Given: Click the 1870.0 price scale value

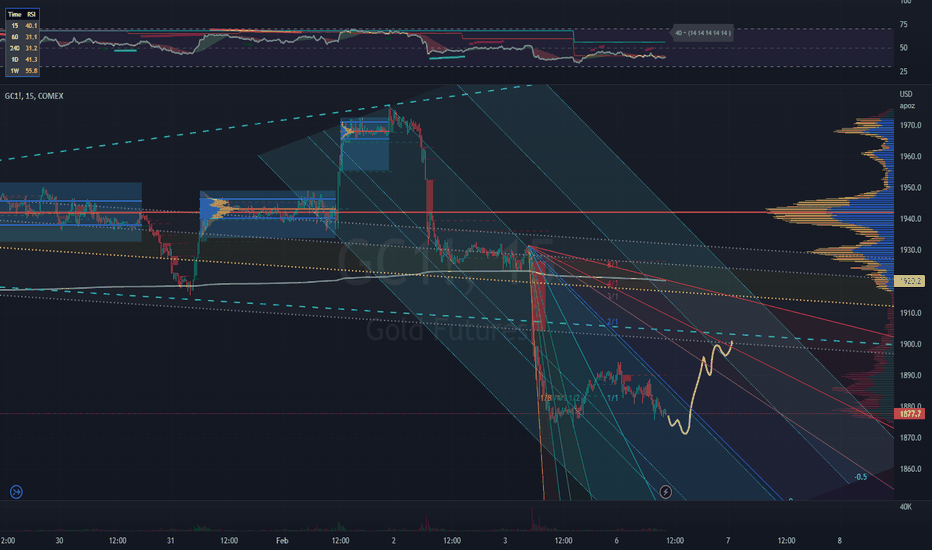Looking at the screenshot, I should coord(911,438).
